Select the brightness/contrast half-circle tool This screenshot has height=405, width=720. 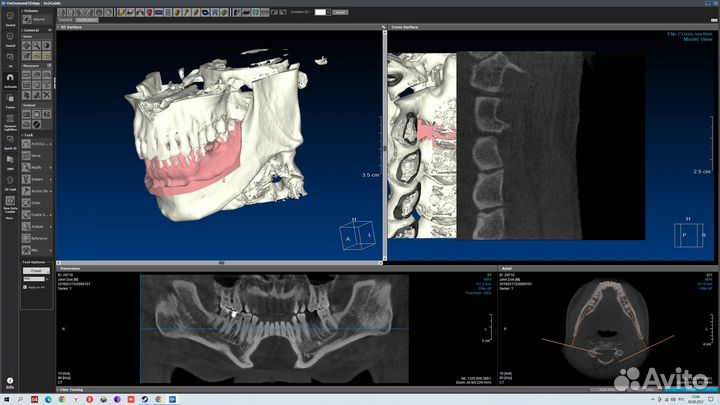46,45
